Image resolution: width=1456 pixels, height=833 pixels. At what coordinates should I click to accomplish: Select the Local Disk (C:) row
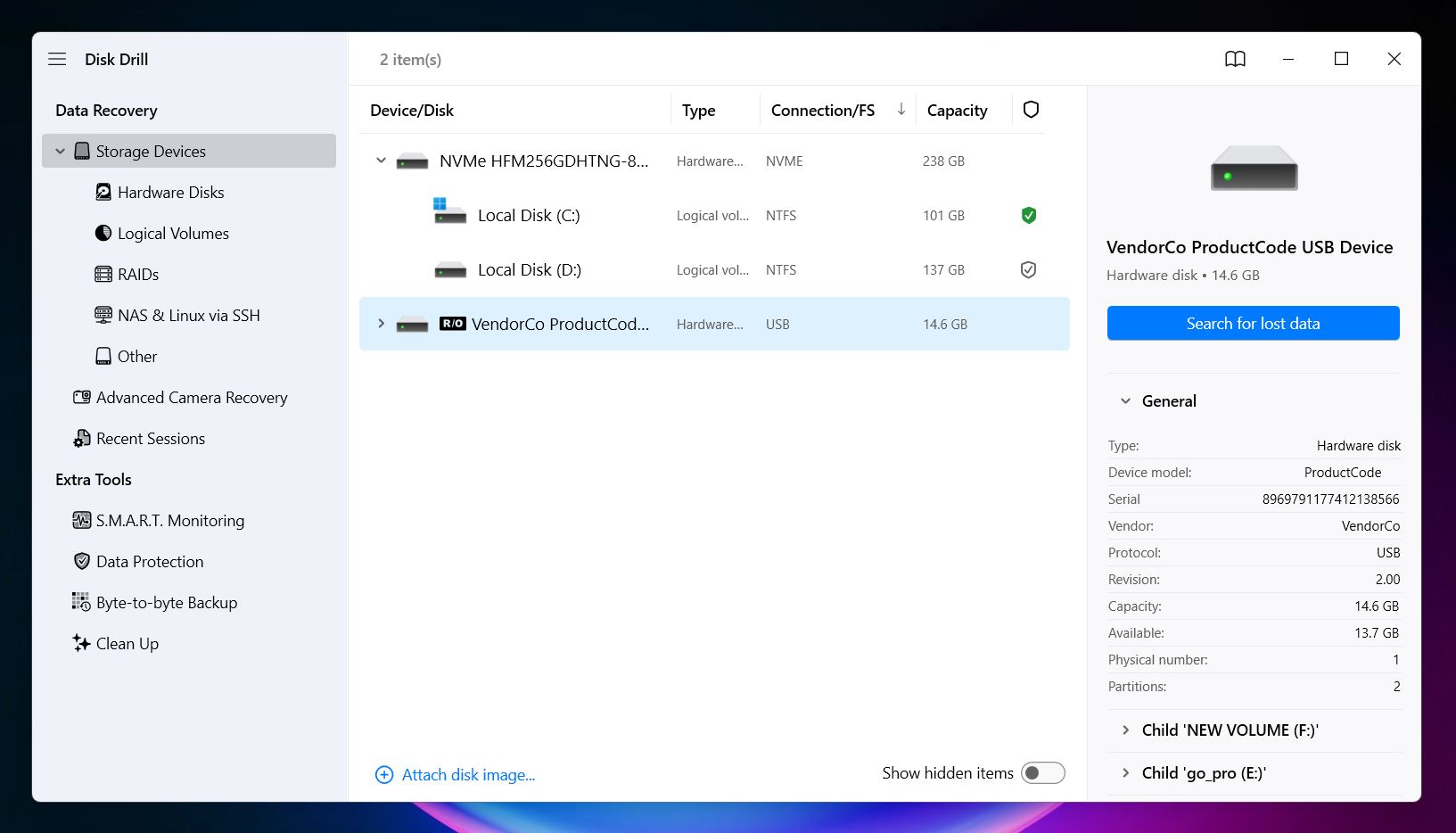coord(714,215)
